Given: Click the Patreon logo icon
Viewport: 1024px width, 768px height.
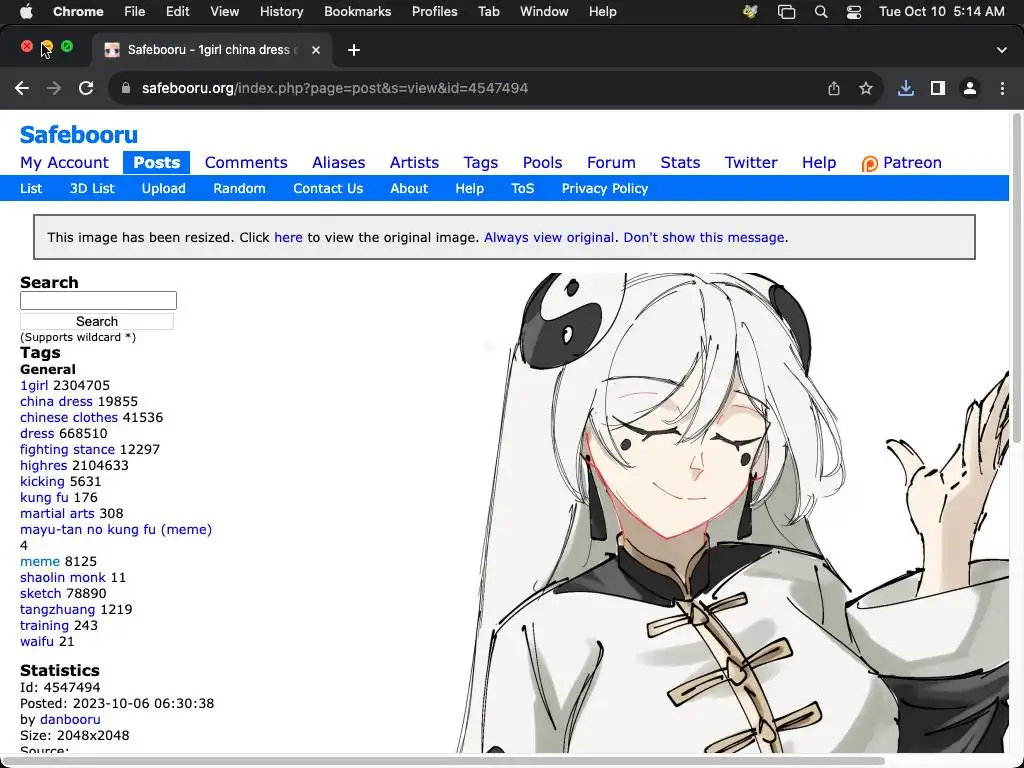Looking at the screenshot, I should click(869, 163).
